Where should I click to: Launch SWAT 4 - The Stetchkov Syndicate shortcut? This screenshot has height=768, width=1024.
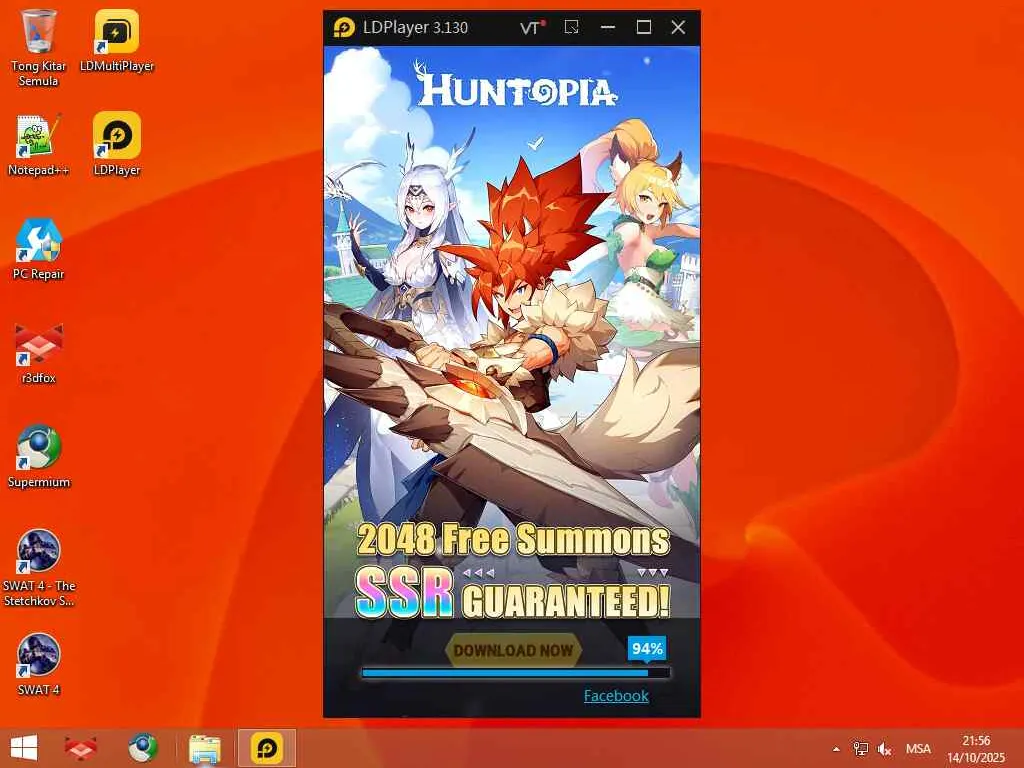[39, 568]
